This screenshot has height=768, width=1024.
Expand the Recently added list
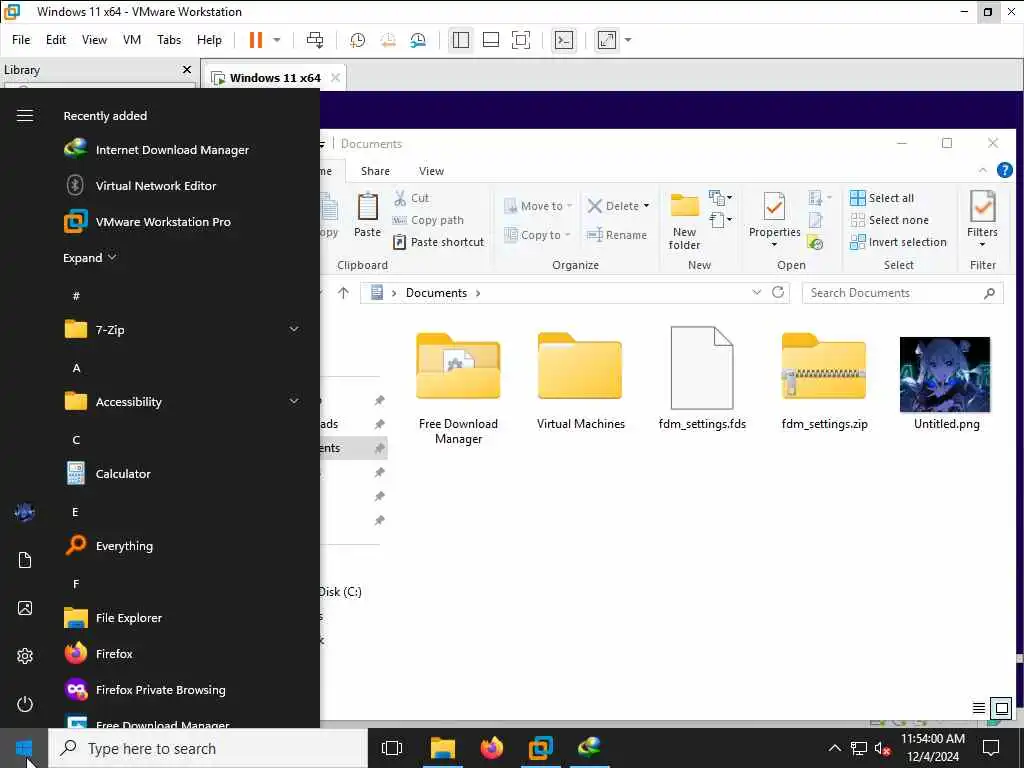[x=89, y=257]
